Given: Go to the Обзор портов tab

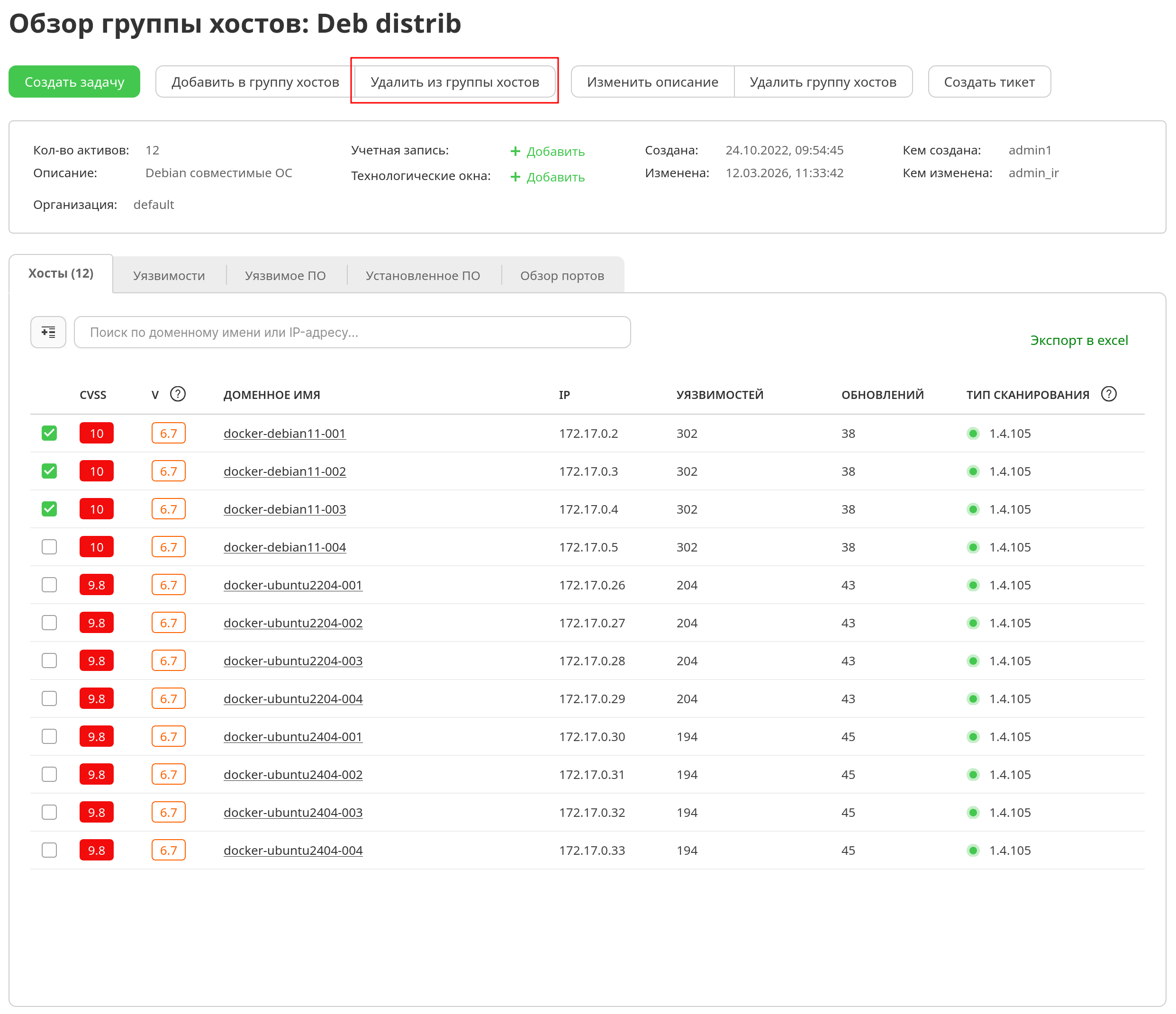Looking at the screenshot, I should [x=562, y=276].
